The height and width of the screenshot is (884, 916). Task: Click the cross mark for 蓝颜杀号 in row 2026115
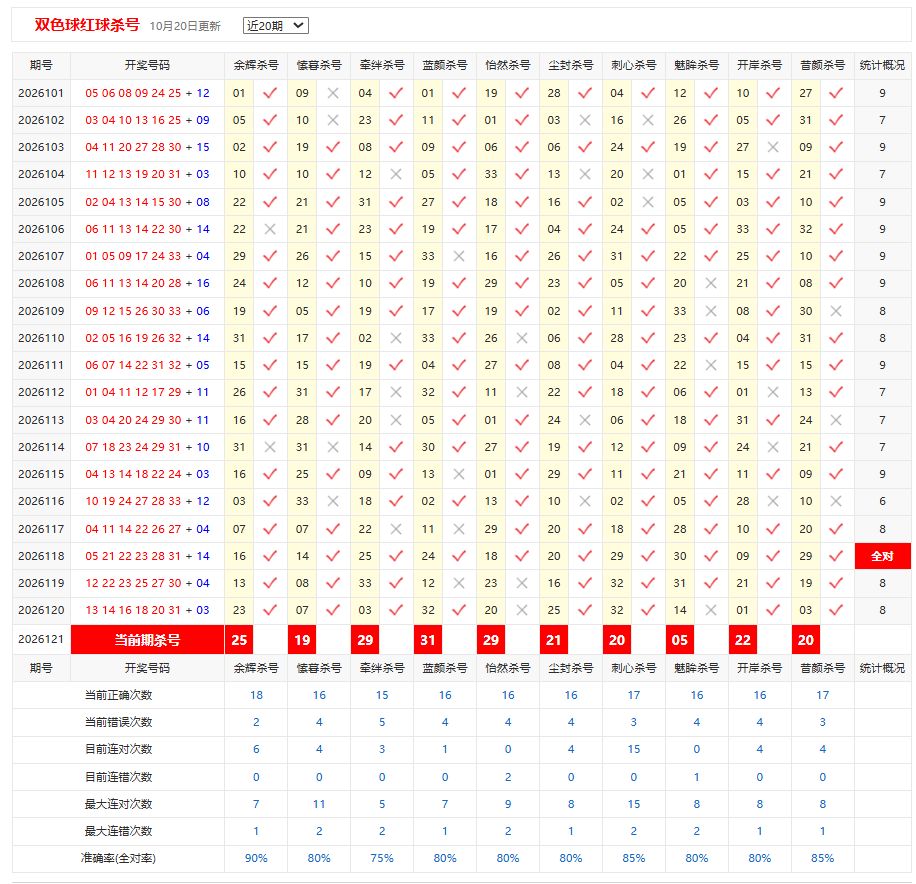(x=459, y=474)
